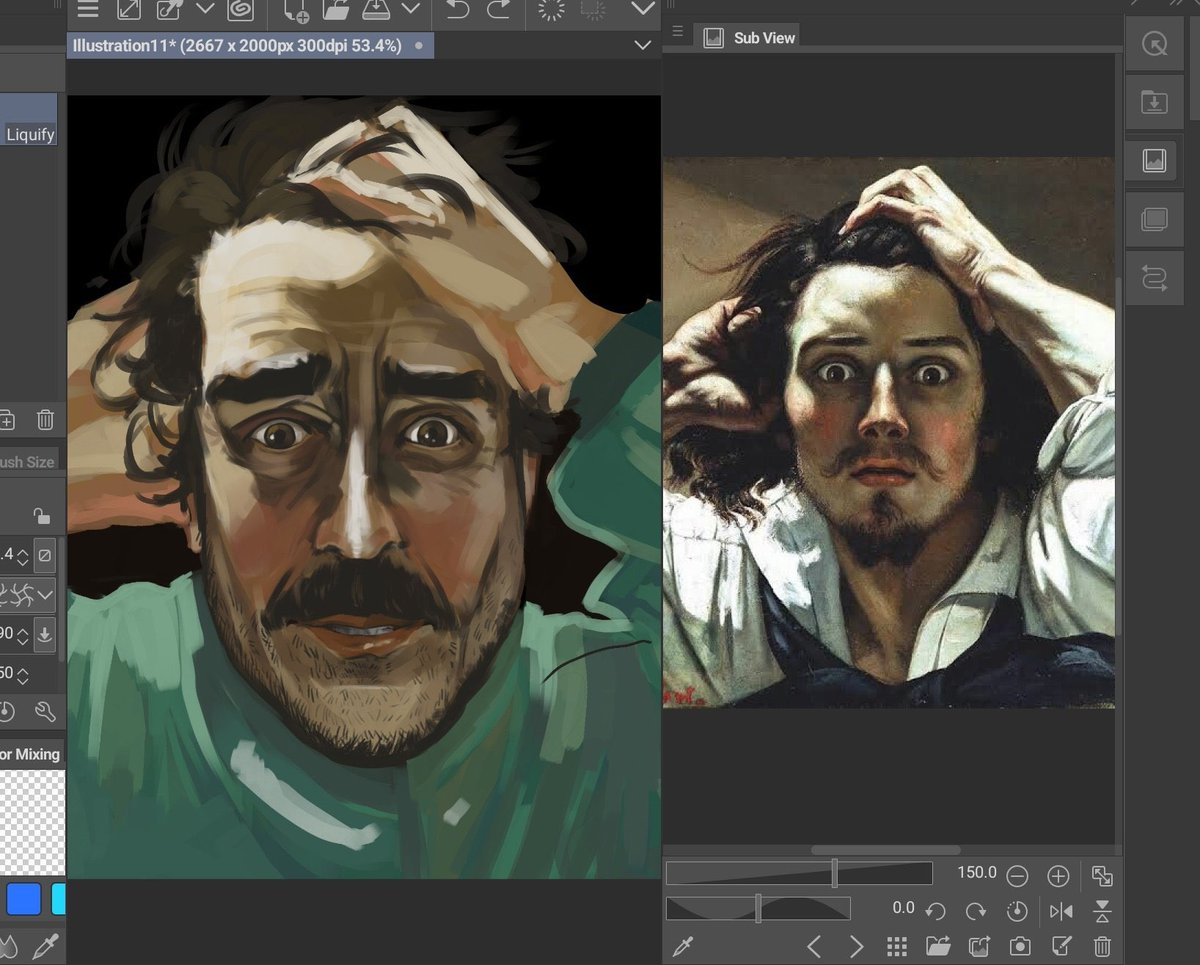Viewport: 1200px width, 965px height.
Task: Flip Sub View image horizontally
Action: click(x=1061, y=910)
